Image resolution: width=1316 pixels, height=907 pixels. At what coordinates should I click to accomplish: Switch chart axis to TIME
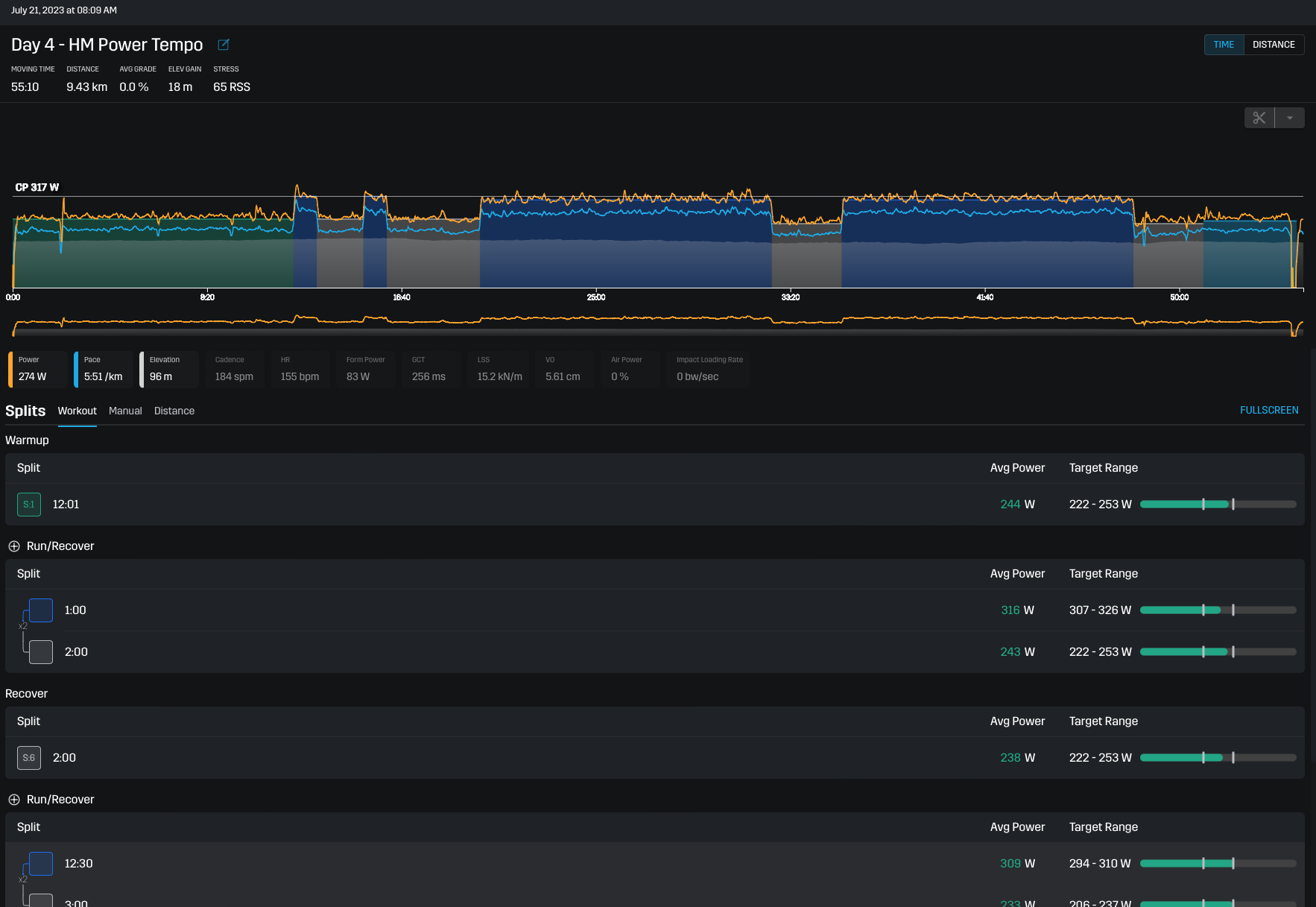pos(1224,45)
